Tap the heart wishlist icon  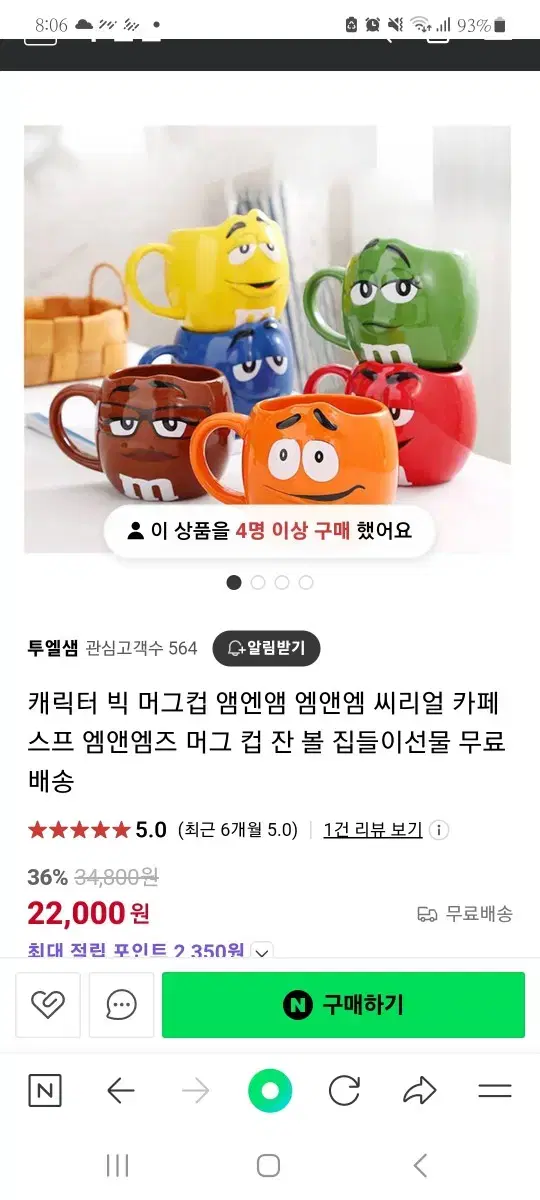[x=48, y=1005]
